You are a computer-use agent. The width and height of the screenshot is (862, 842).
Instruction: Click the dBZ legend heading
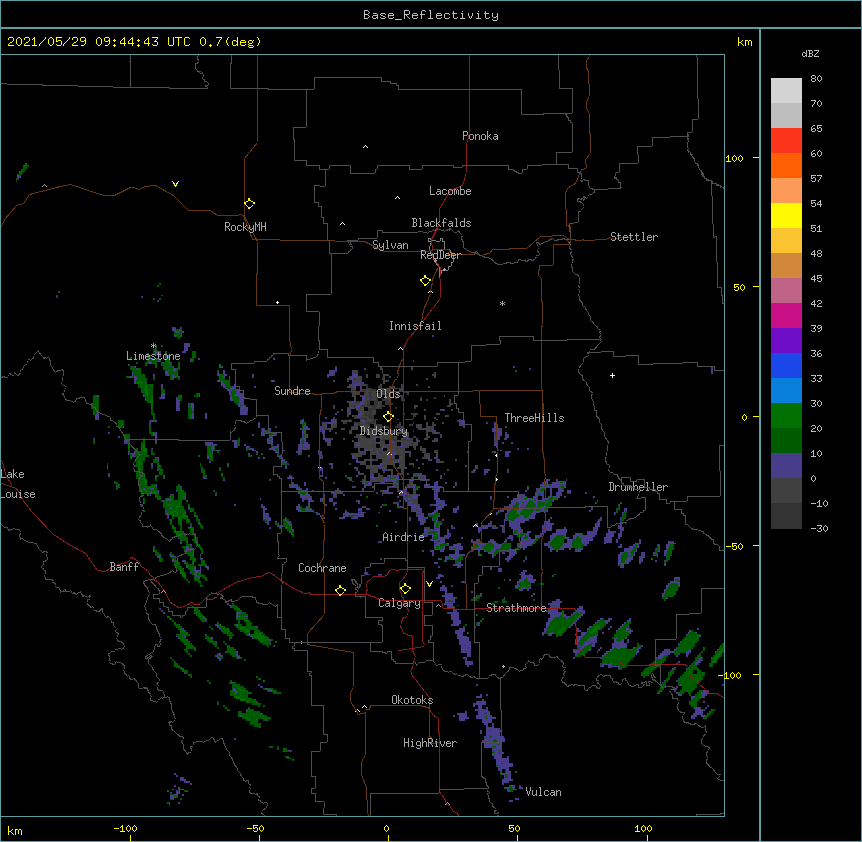click(810, 53)
